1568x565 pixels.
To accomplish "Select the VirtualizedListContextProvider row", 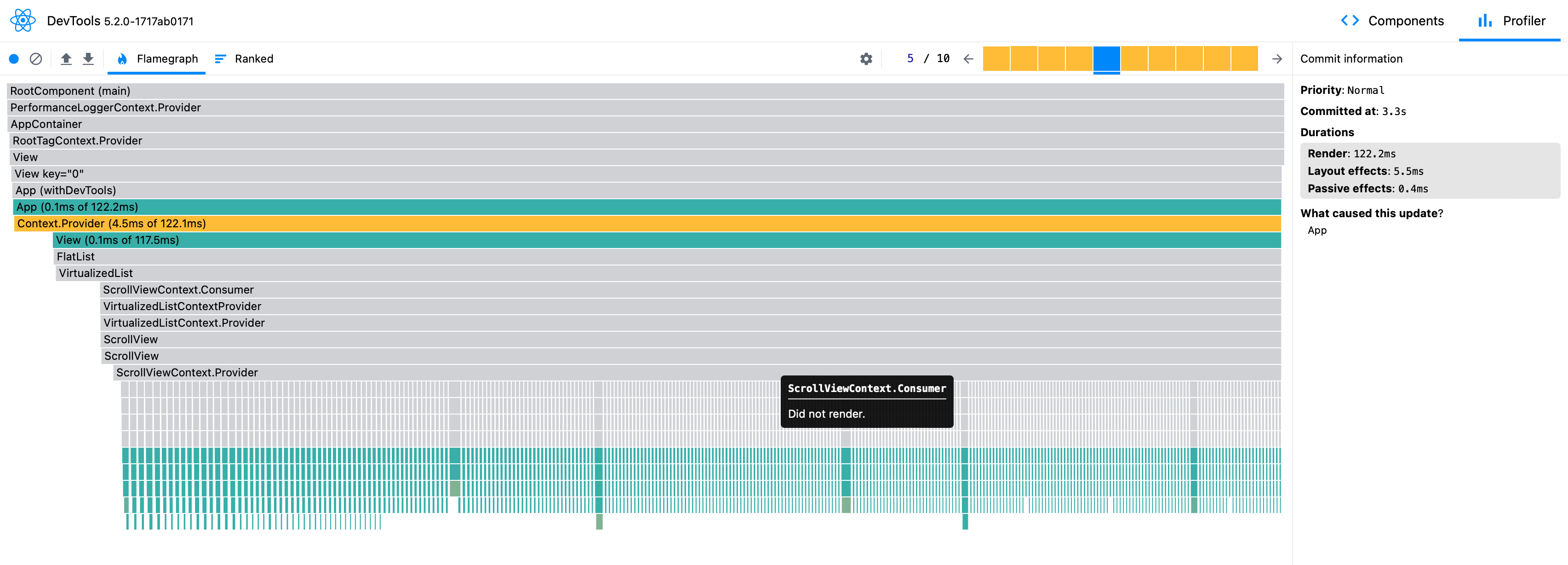I will tap(691, 306).
